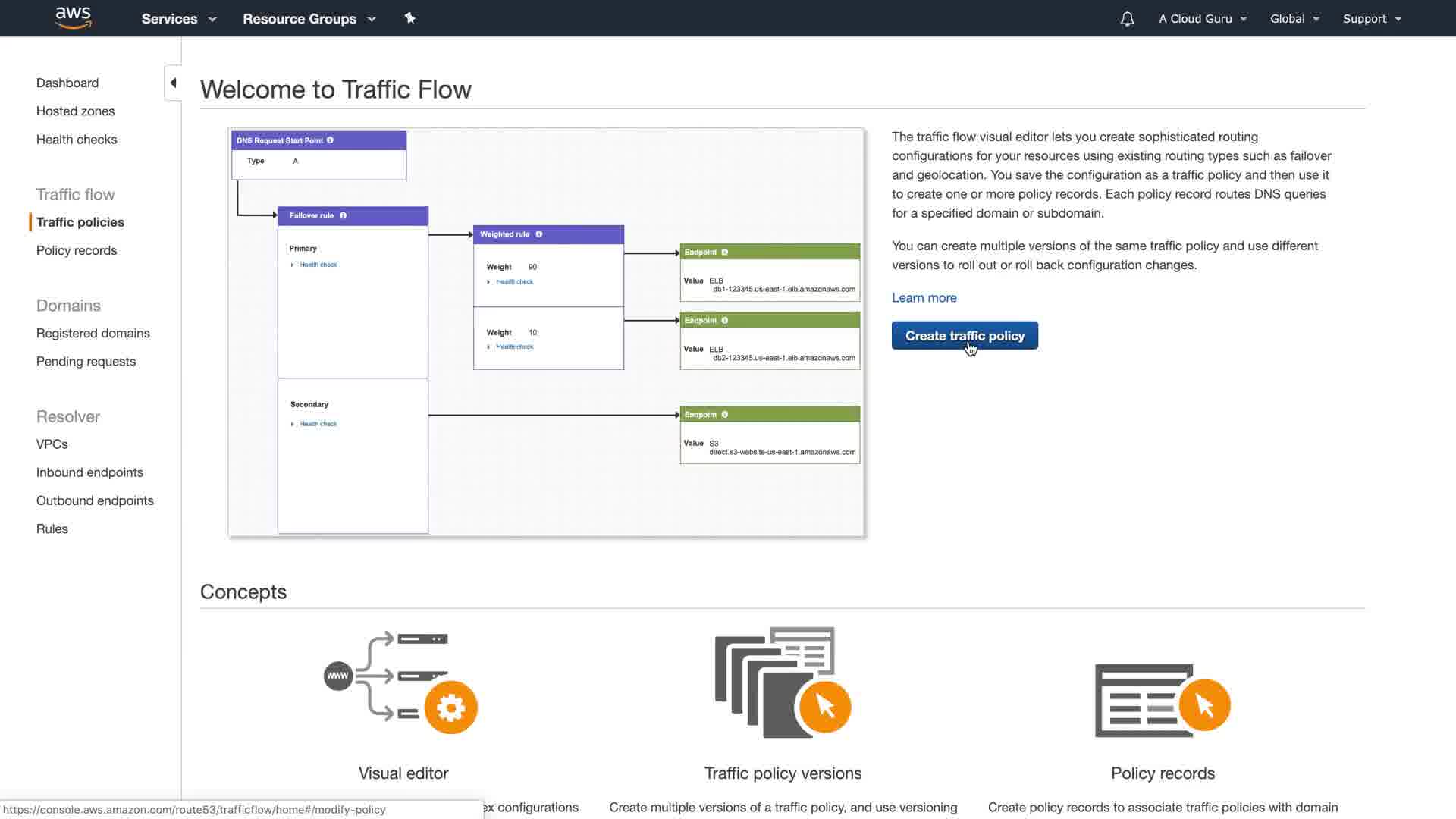Click the Create traffic policy button
1456x819 pixels.
(x=964, y=336)
